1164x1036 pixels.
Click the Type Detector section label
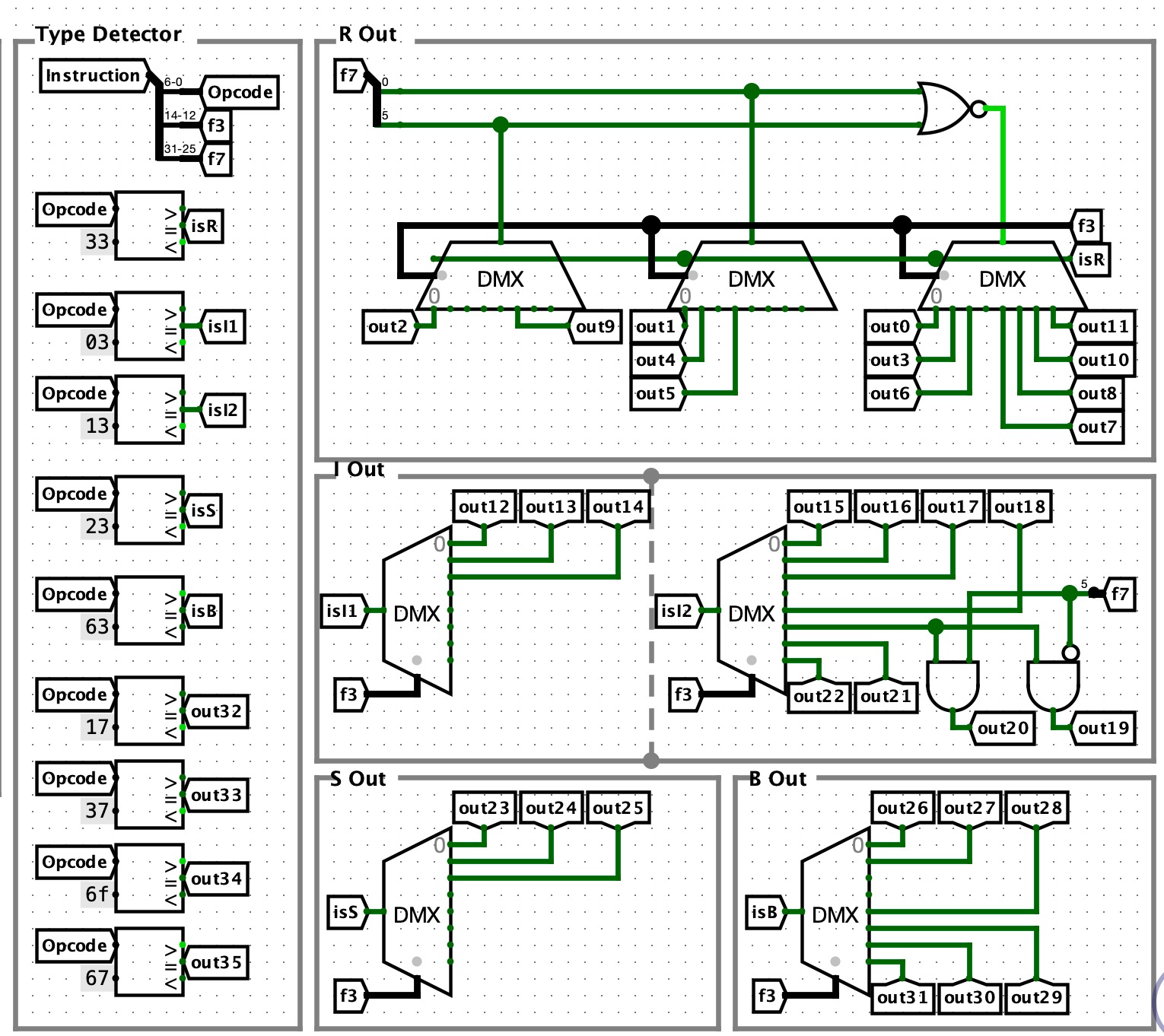coord(109,34)
